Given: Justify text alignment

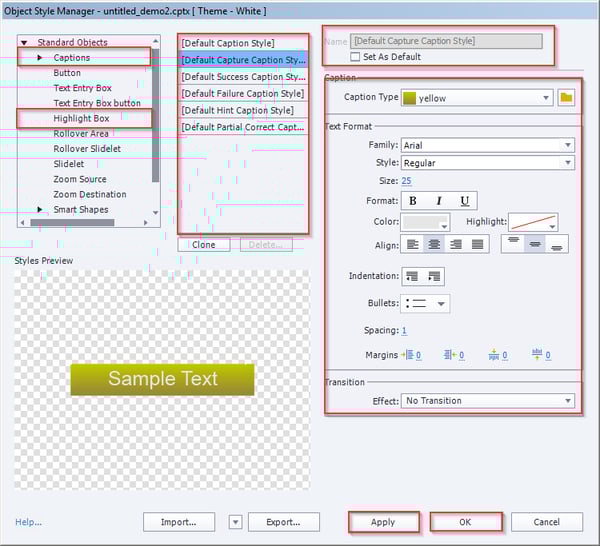Looking at the screenshot, I should (477, 244).
